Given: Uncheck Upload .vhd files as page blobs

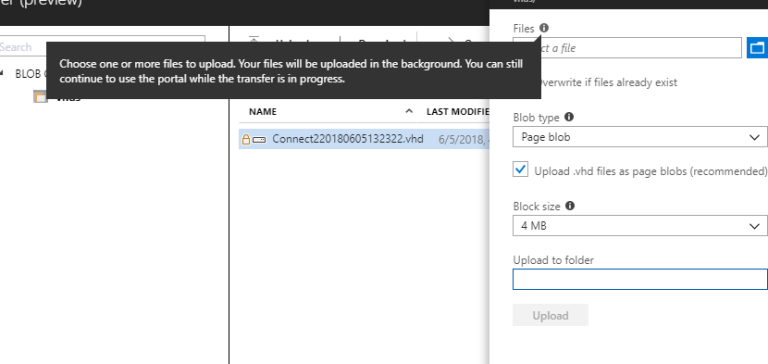Looking at the screenshot, I should (520, 170).
